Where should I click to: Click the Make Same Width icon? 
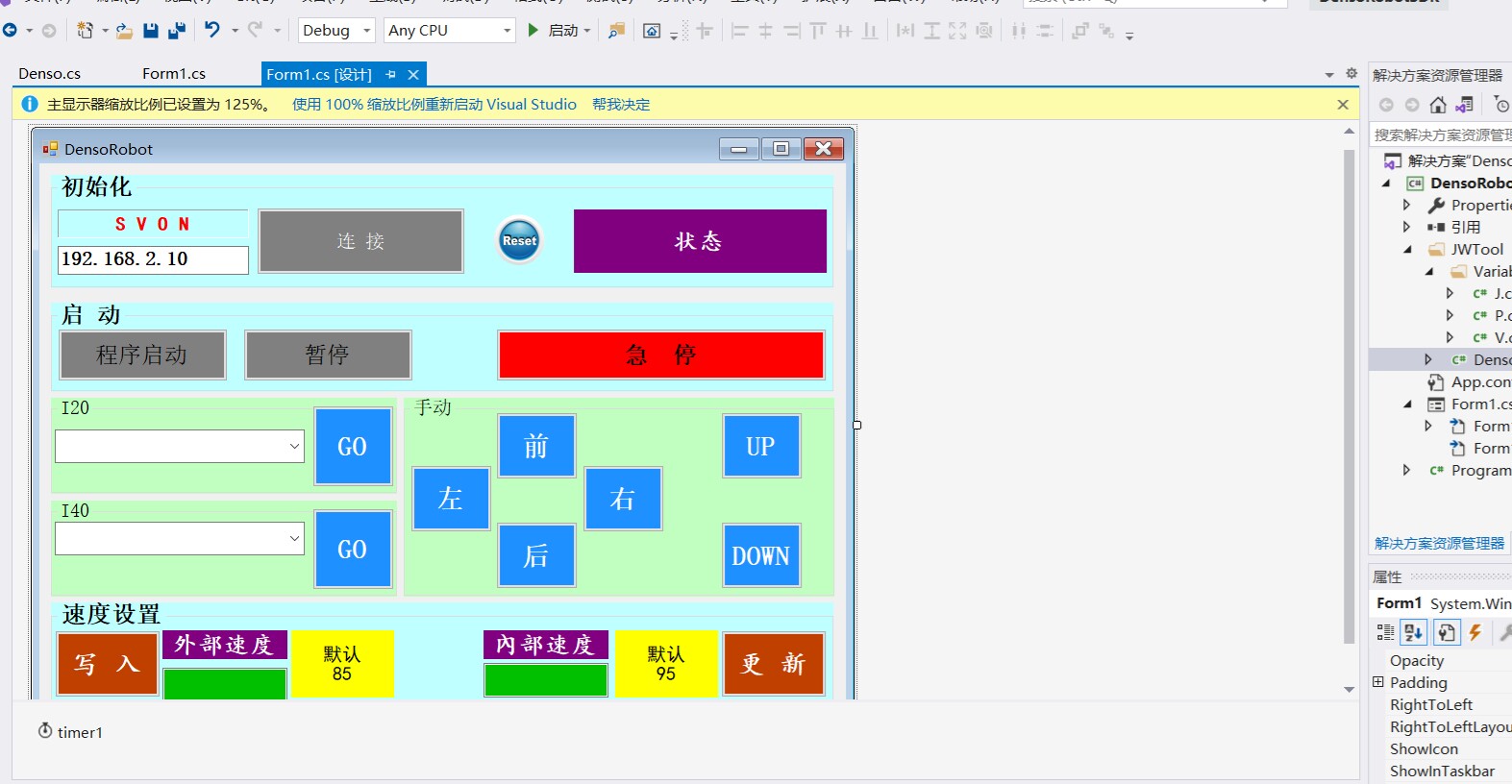coord(905,31)
